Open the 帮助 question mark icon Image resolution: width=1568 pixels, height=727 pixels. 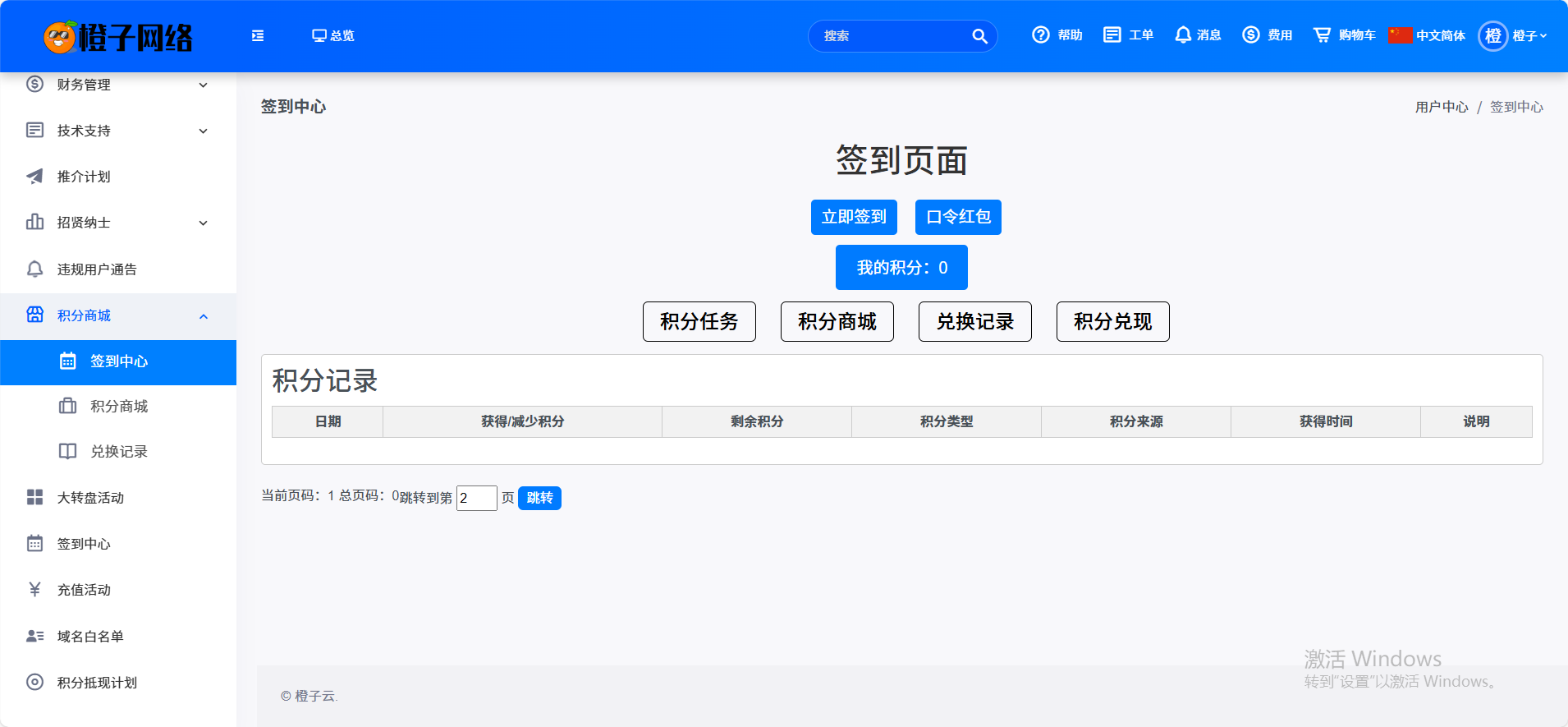1041,35
